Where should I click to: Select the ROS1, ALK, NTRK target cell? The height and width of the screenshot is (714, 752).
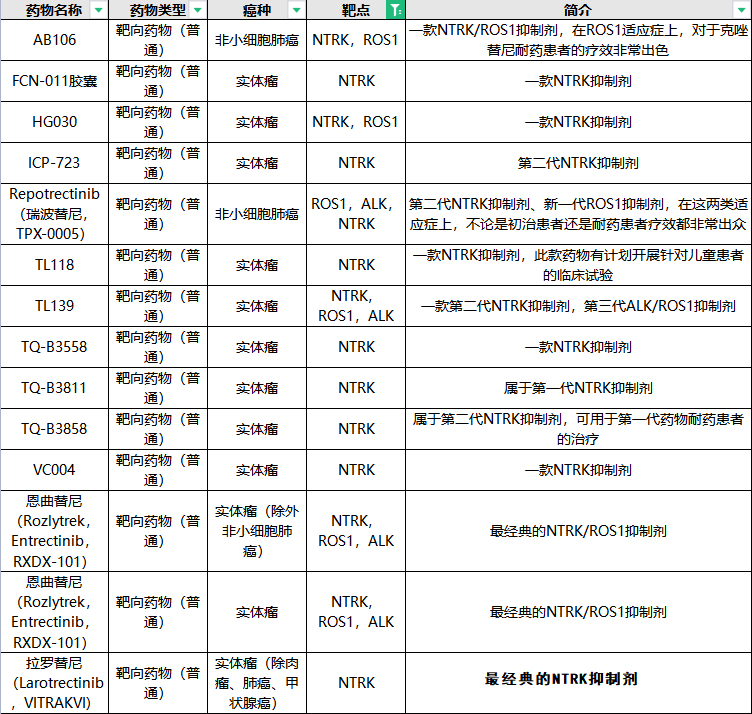tap(356, 214)
